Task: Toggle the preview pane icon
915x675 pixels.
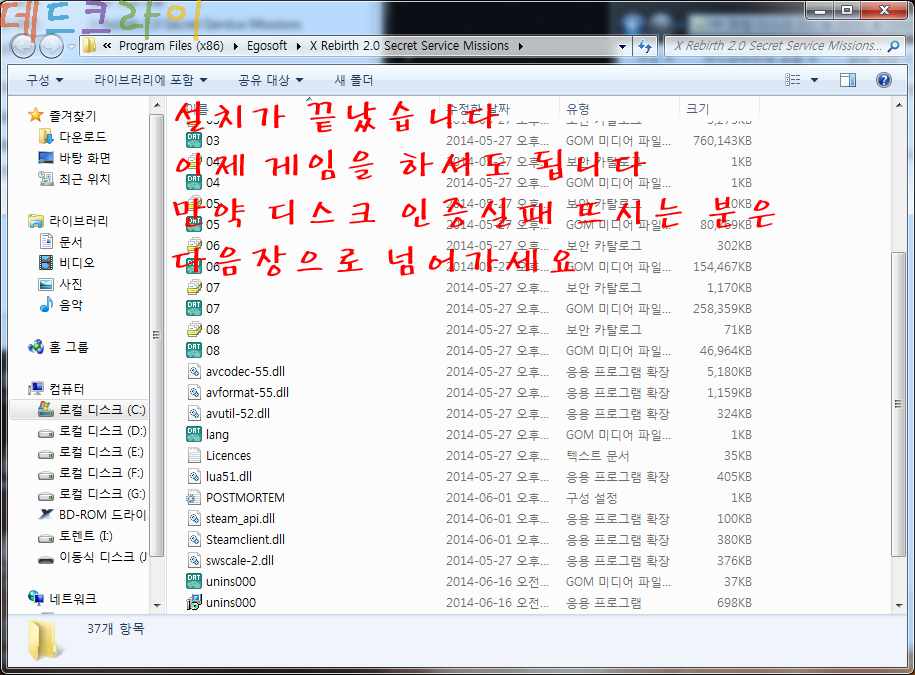Action: tap(847, 80)
